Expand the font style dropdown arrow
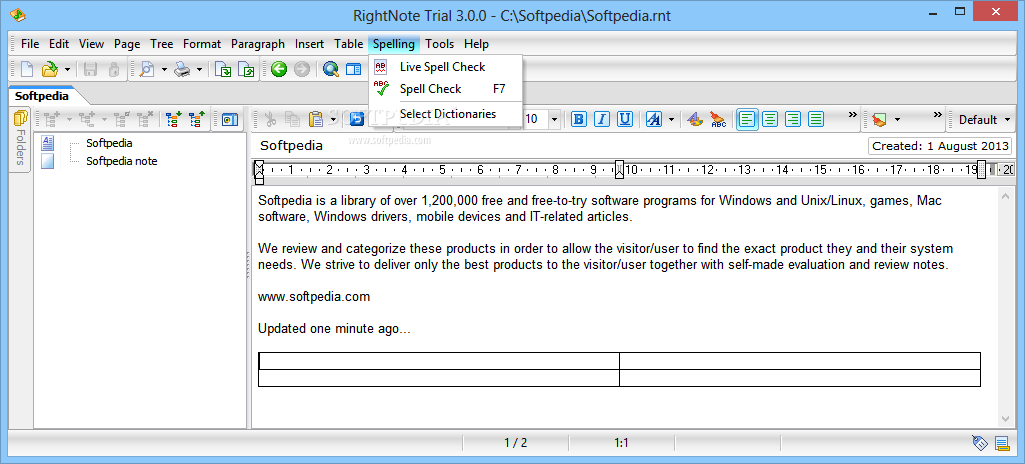The width and height of the screenshot is (1025, 464). [671, 119]
